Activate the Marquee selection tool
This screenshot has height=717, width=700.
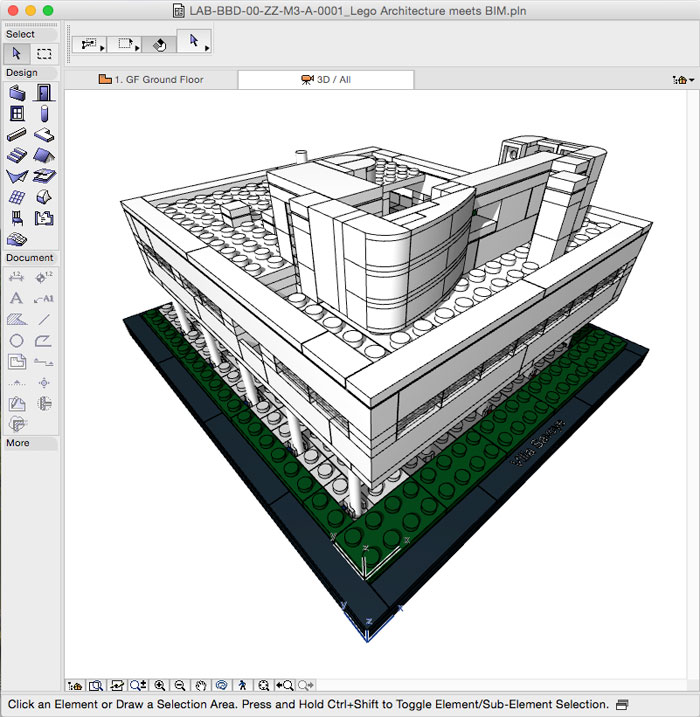pyautogui.click(x=44, y=53)
